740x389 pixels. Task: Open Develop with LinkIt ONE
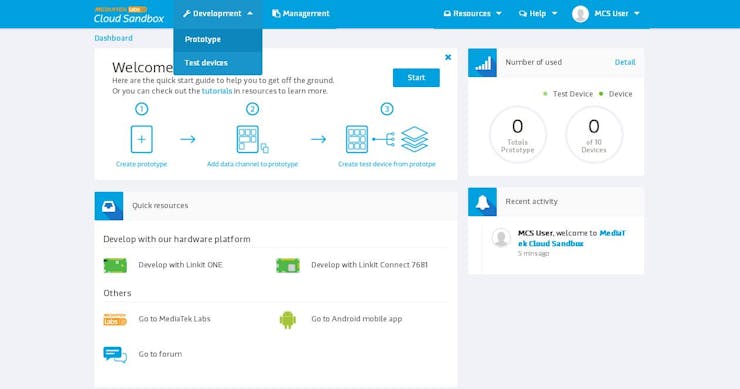(x=180, y=265)
